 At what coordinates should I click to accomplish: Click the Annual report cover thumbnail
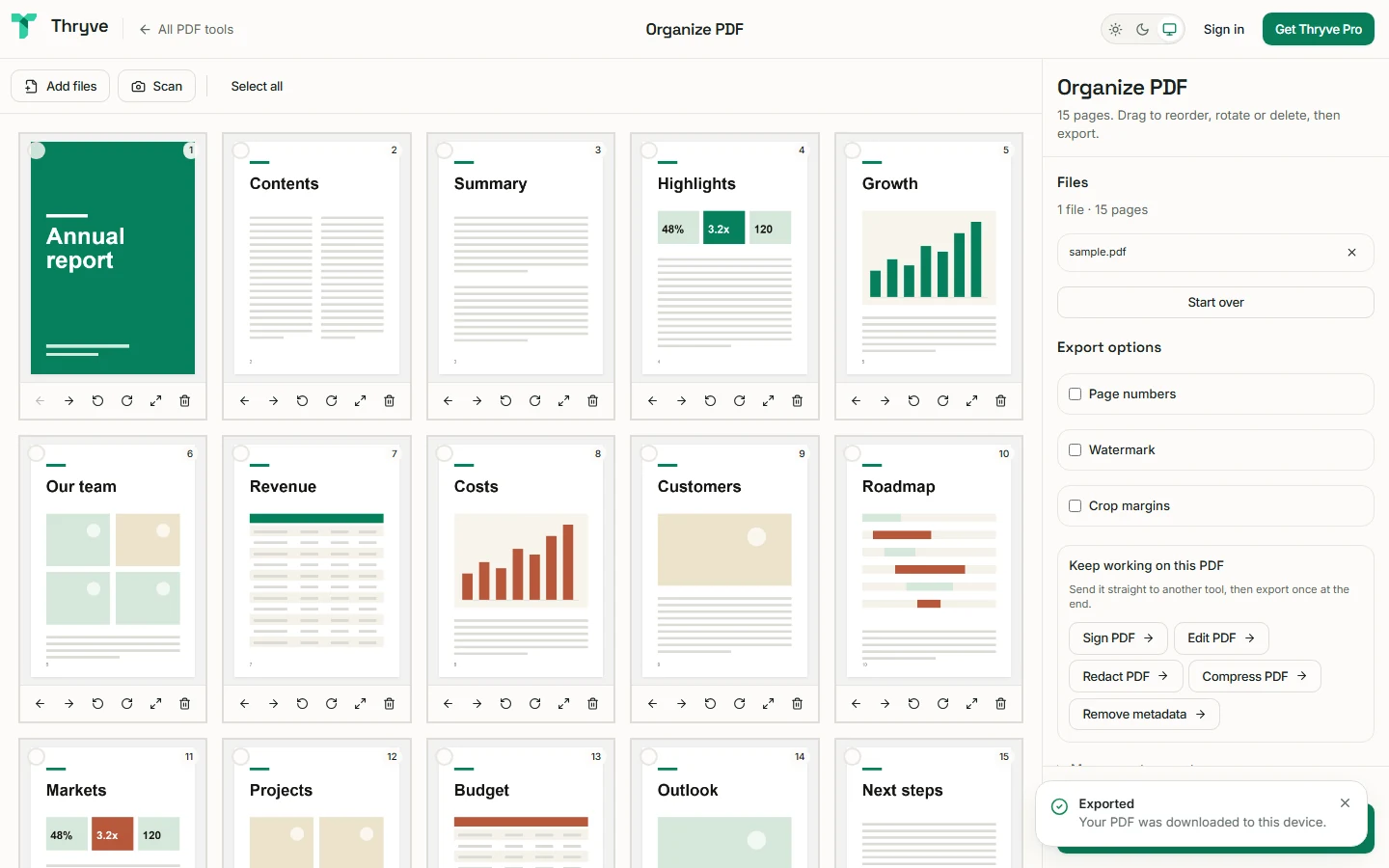[113, 258]
